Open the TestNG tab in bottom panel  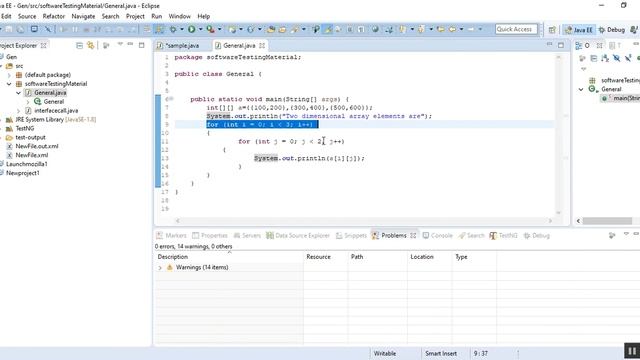[x=503, y=236]
